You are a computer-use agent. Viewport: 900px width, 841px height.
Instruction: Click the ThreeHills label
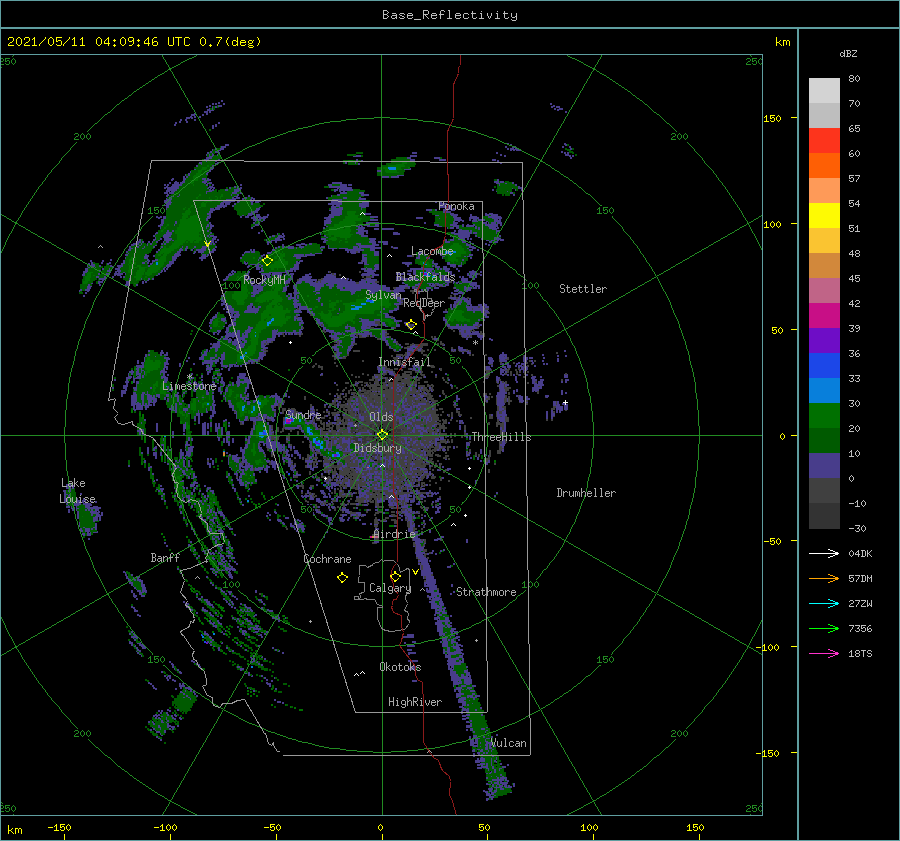(x=501, y=437)
